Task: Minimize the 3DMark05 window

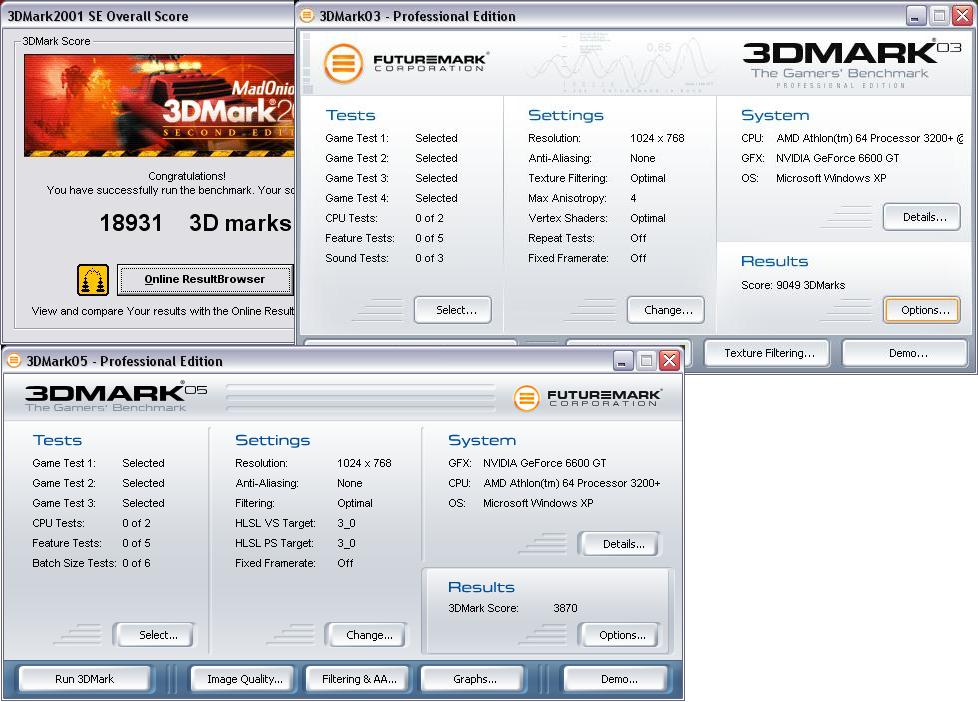Action: 622,360
